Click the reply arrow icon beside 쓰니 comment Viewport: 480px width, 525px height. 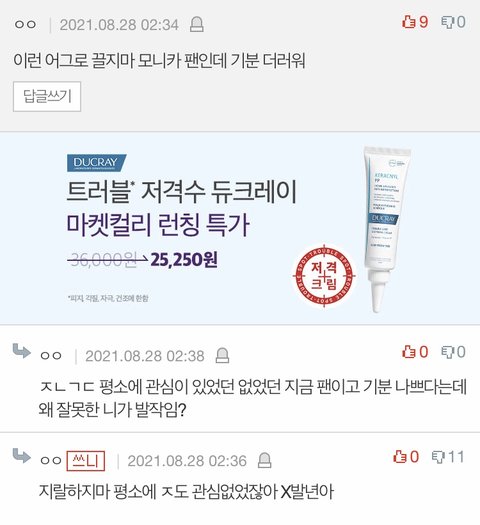click(22, 456)
